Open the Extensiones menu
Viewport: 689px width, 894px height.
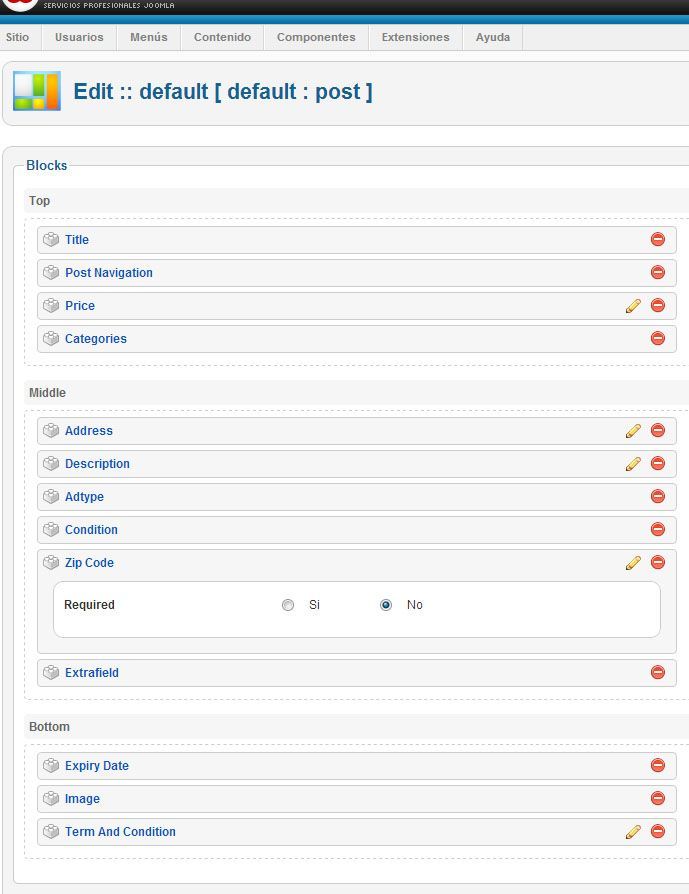pyautogui.click(x=415, y=37)
